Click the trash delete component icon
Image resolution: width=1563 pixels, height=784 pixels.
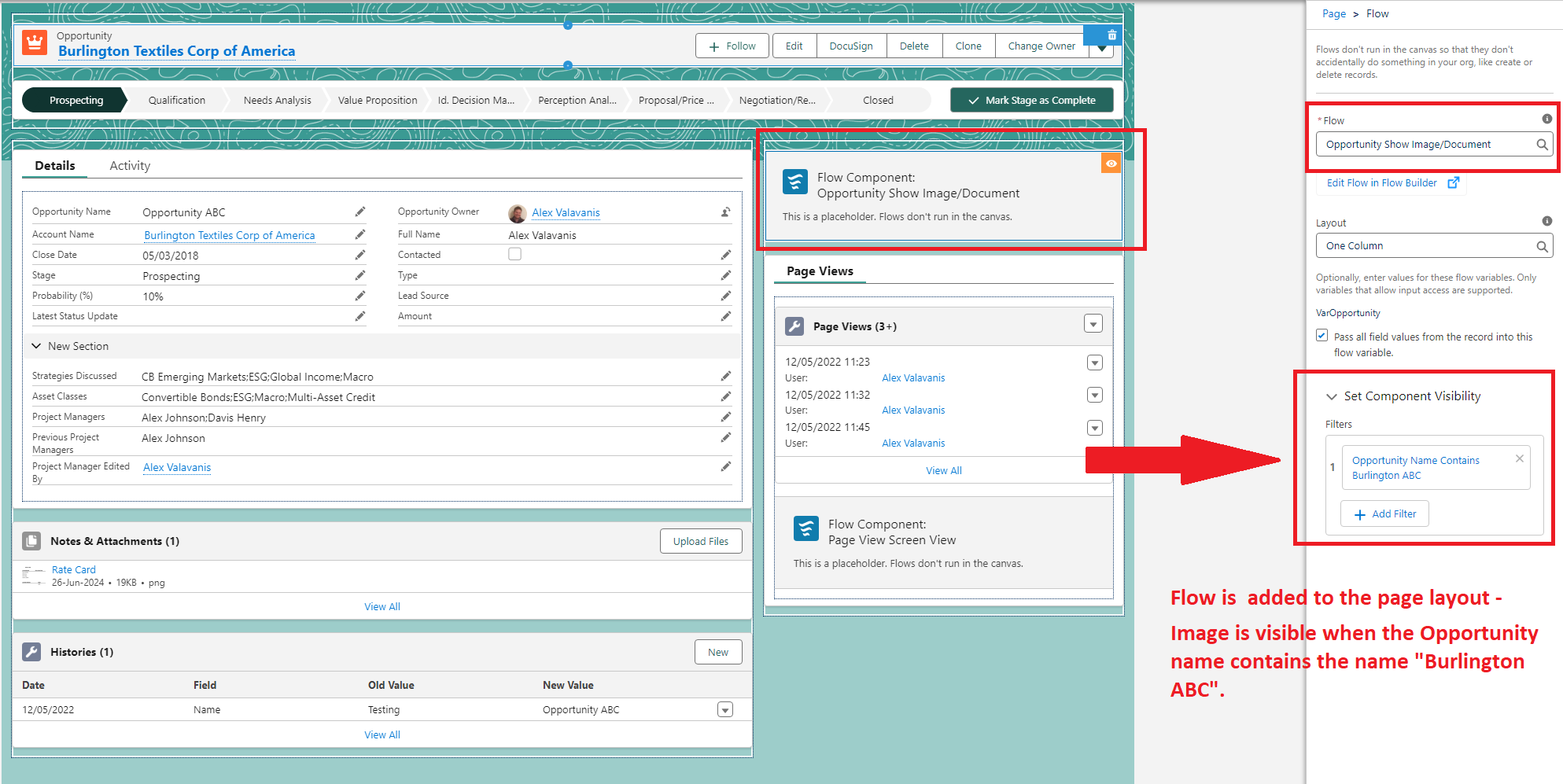coord(1111,35)
